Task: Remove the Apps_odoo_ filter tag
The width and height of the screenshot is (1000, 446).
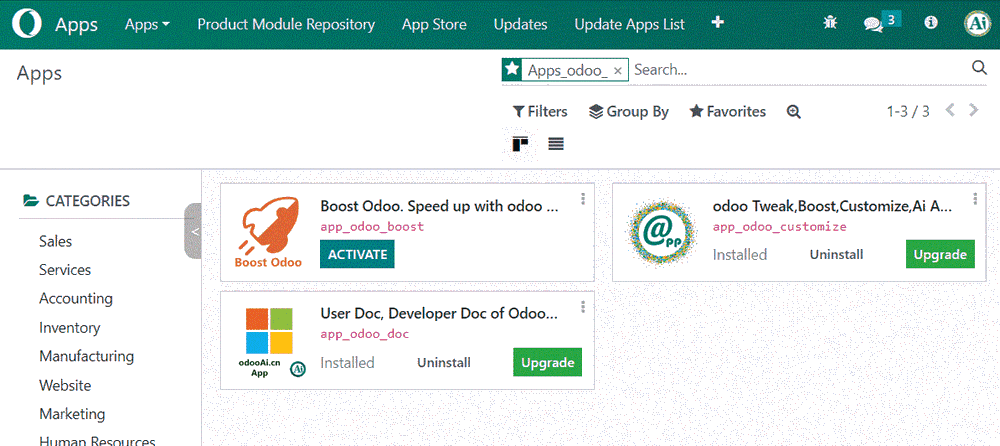Action: click(x=618, y=70)
